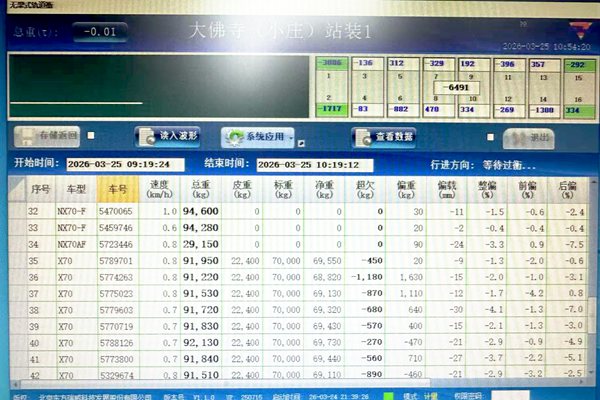Select sensor cell 1 showing 3886
This screenshot has width=600, height=400.
[330, 64]
